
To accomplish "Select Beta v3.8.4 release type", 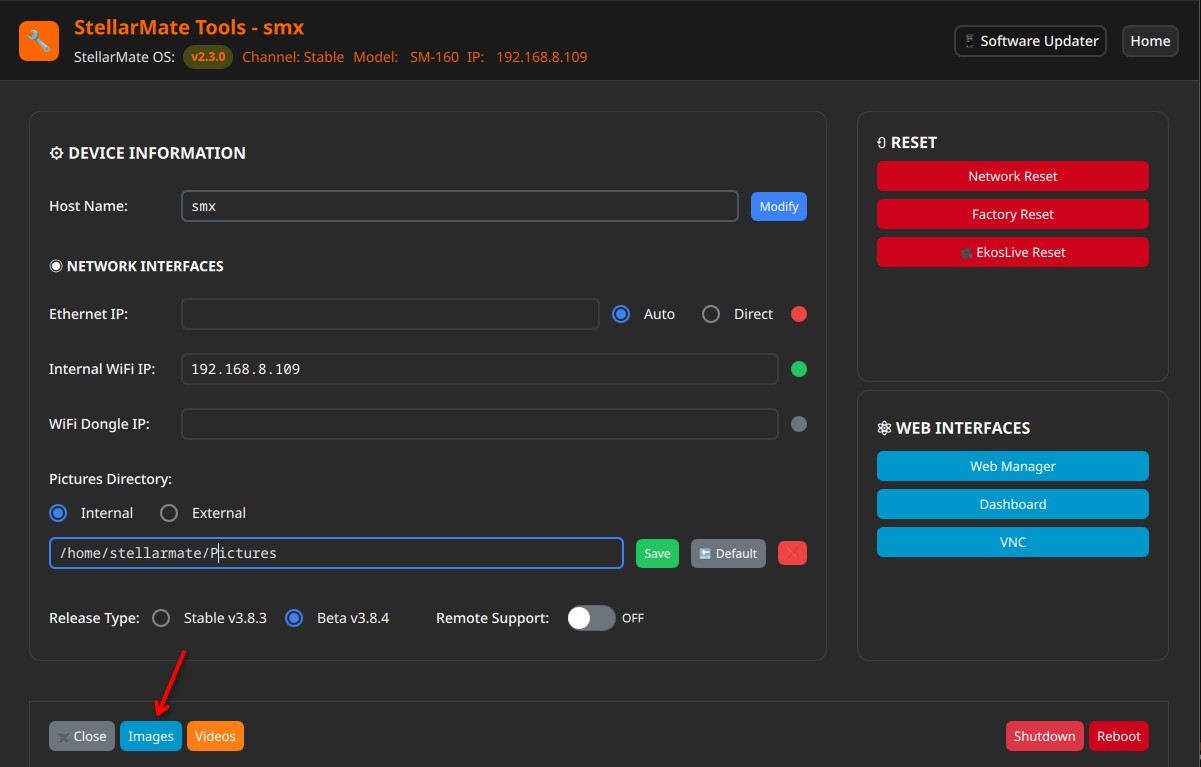I will coord(294,618).
